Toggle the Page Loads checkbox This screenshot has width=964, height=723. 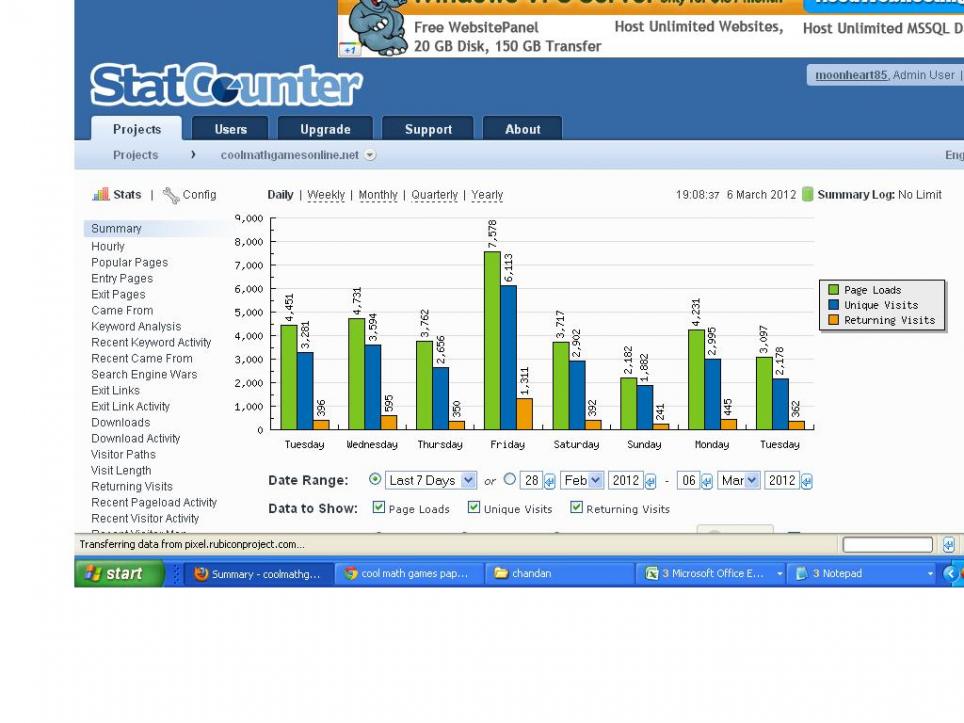point(379,507)
